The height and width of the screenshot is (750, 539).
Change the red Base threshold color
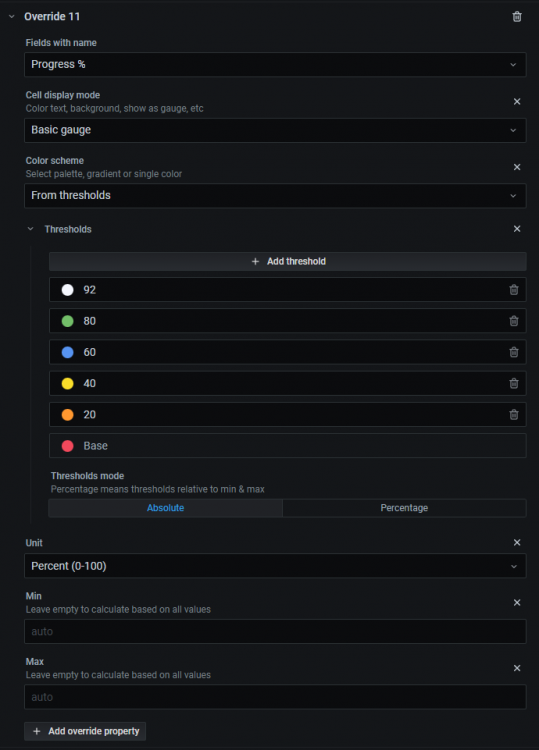pos(67,446)
